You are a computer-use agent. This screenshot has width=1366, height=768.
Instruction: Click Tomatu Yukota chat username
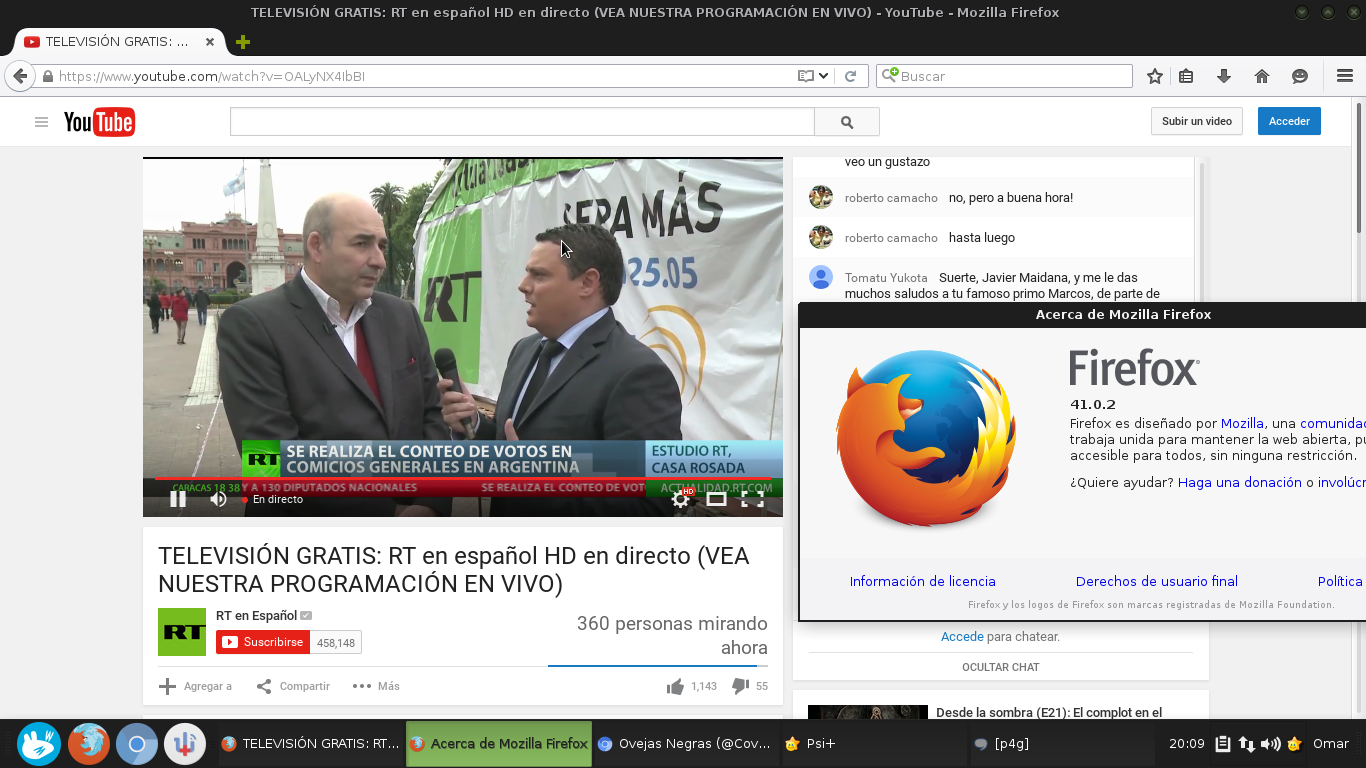pos(885,278)
